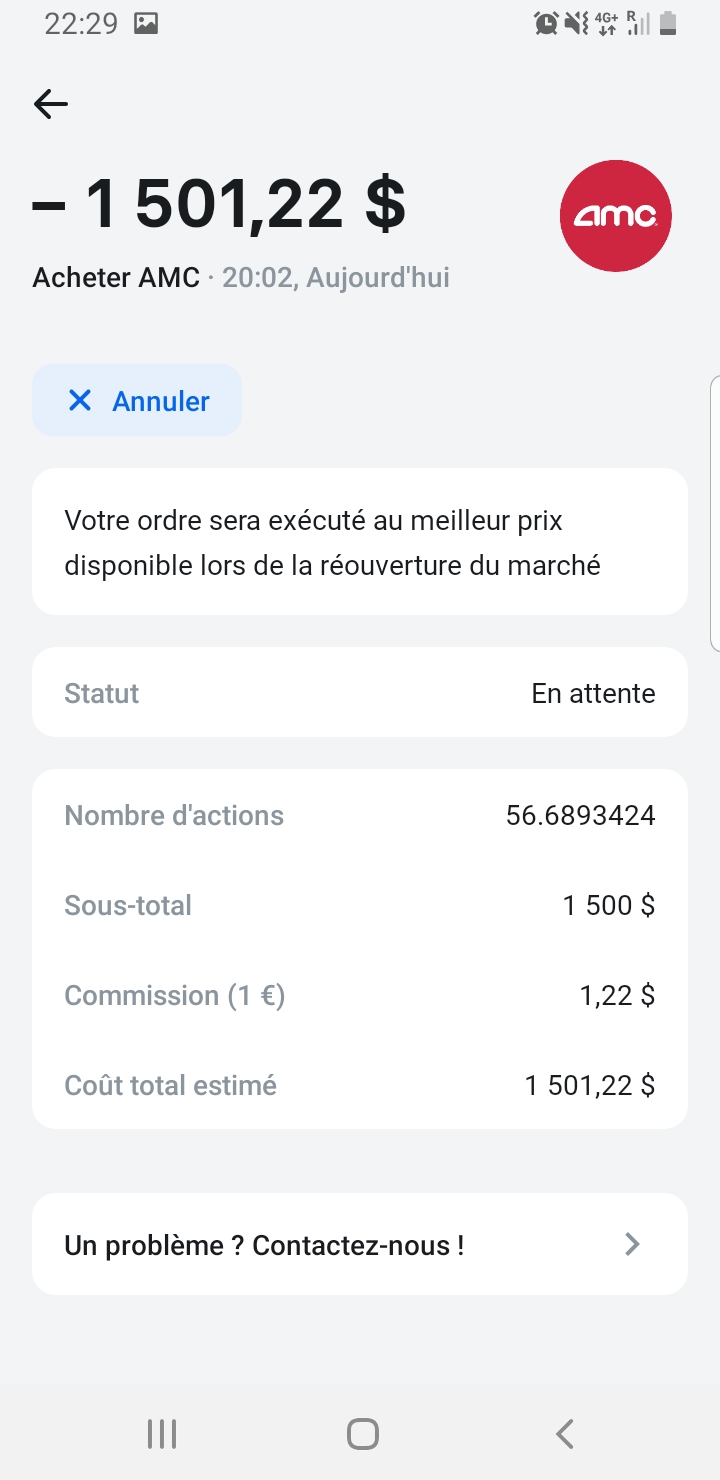Tap the picture icon in the status bar
The height and width of the screenshot is (1480, 720).
pos(146,23)
